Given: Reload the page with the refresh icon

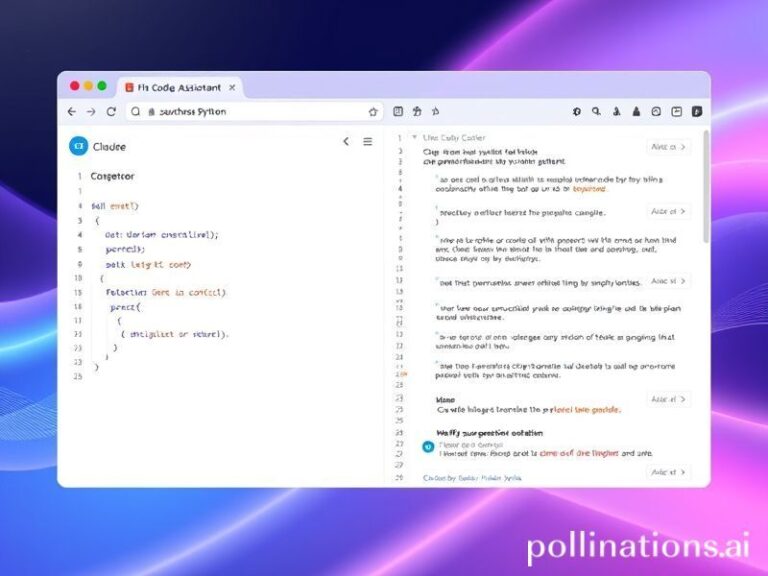Looking at the screenshot, I should click(x=112, y=112).
